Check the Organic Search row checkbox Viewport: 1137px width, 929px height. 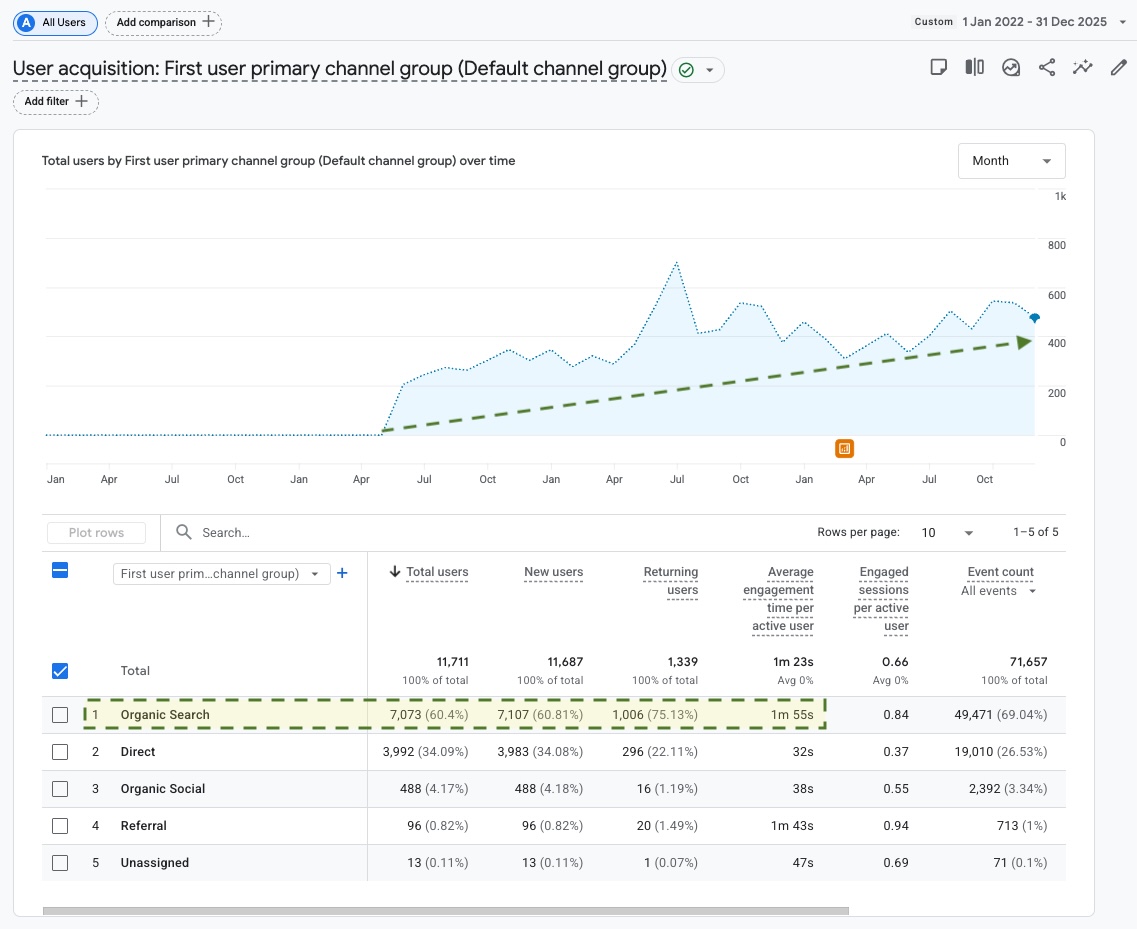click(x=60, y=715)
